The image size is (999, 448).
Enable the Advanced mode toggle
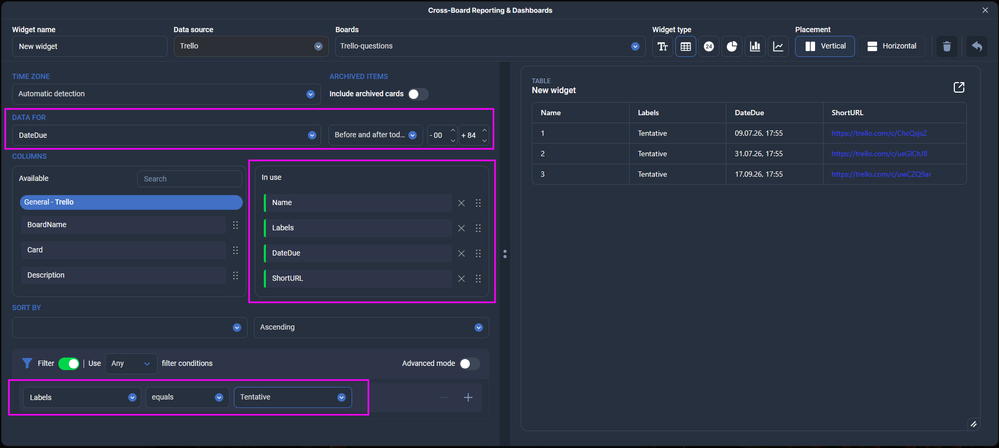click(x=470, y=363)
